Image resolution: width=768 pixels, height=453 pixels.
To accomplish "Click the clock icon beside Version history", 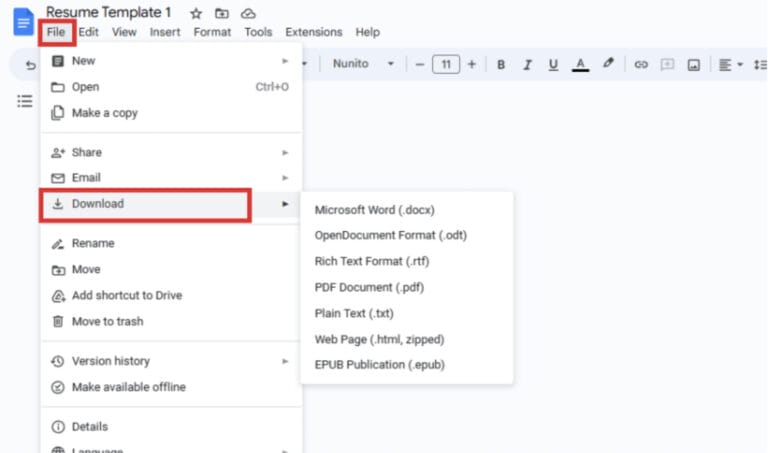I will (x=58, y=361).
